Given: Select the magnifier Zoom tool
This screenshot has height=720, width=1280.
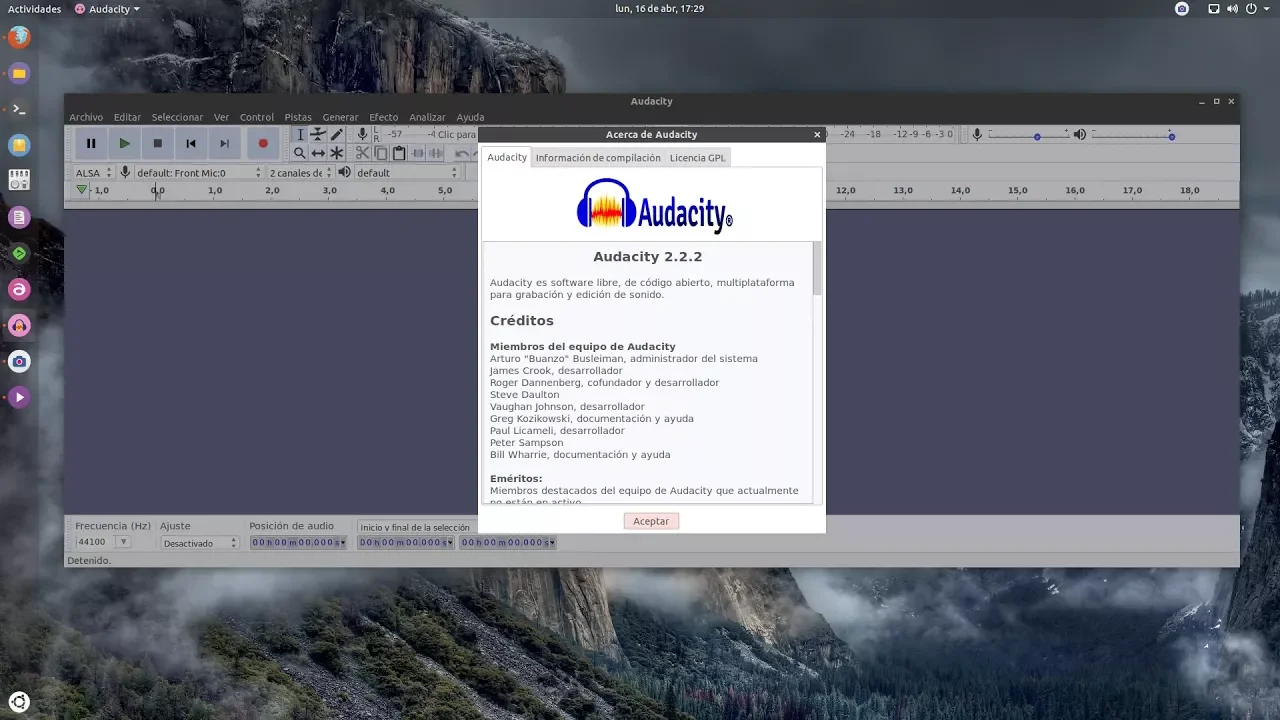Looking at the screenshot, I should pyautogui.click(x=299, y=153).
